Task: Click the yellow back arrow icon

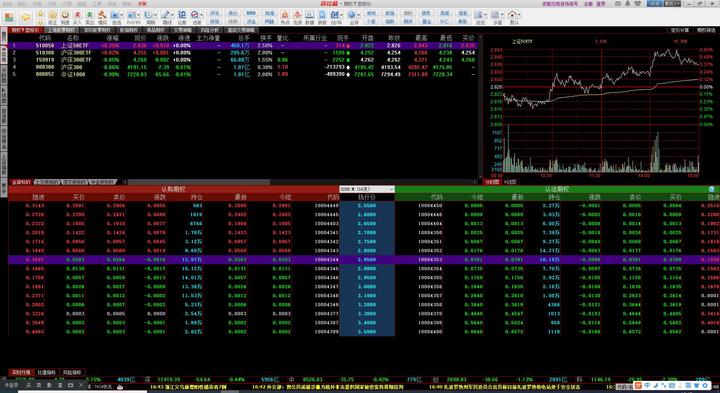Action: point(26,17)
